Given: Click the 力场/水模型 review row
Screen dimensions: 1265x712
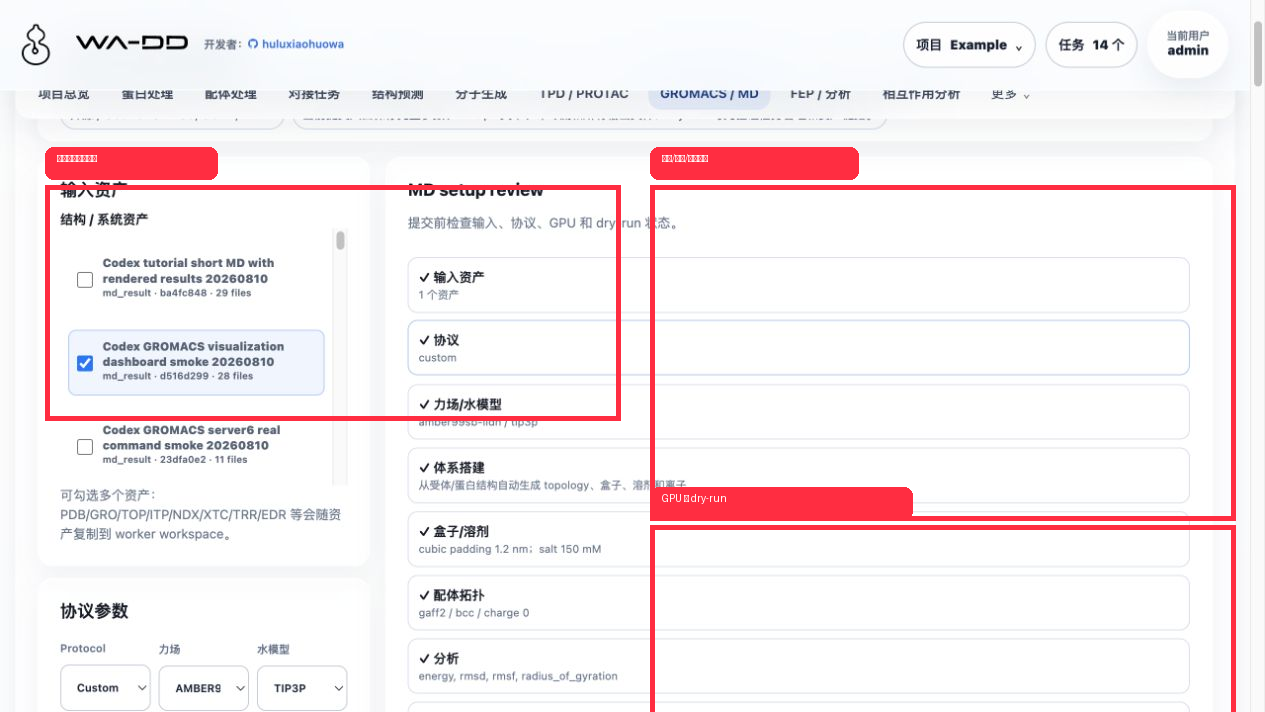Looking at the screenshot, I should [799, 412].
